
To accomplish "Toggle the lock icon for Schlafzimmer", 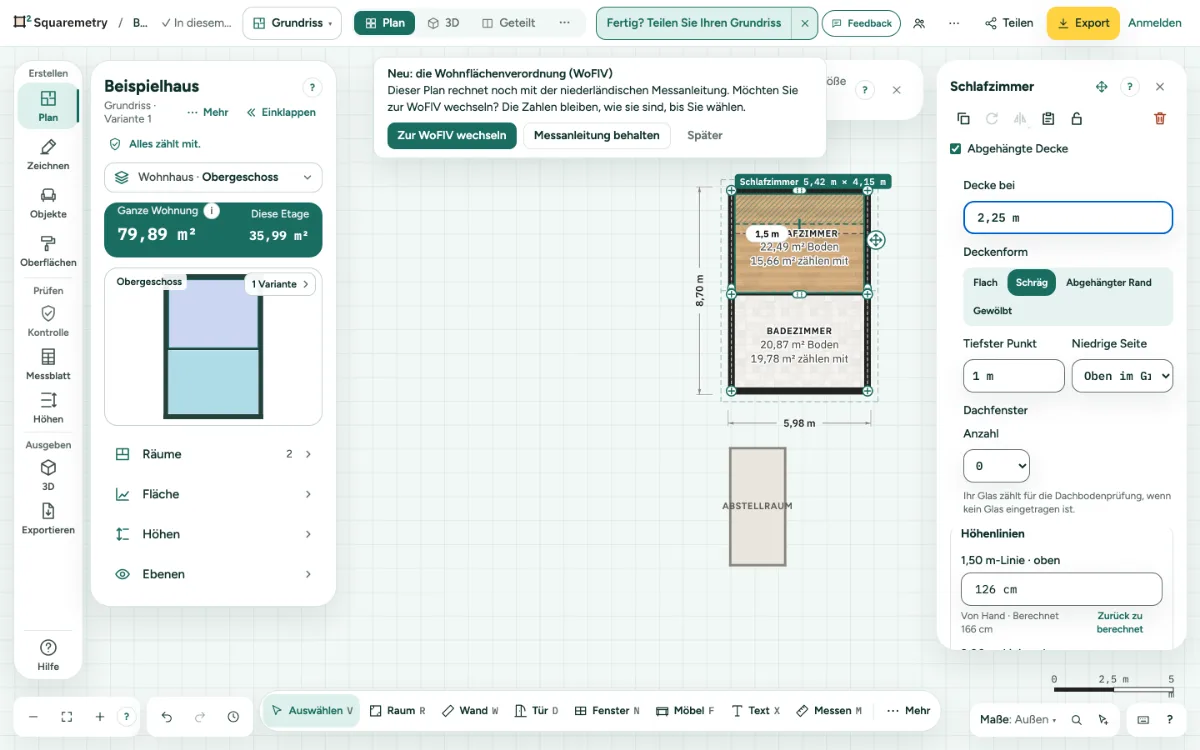I will click(x=1076, y=118).
